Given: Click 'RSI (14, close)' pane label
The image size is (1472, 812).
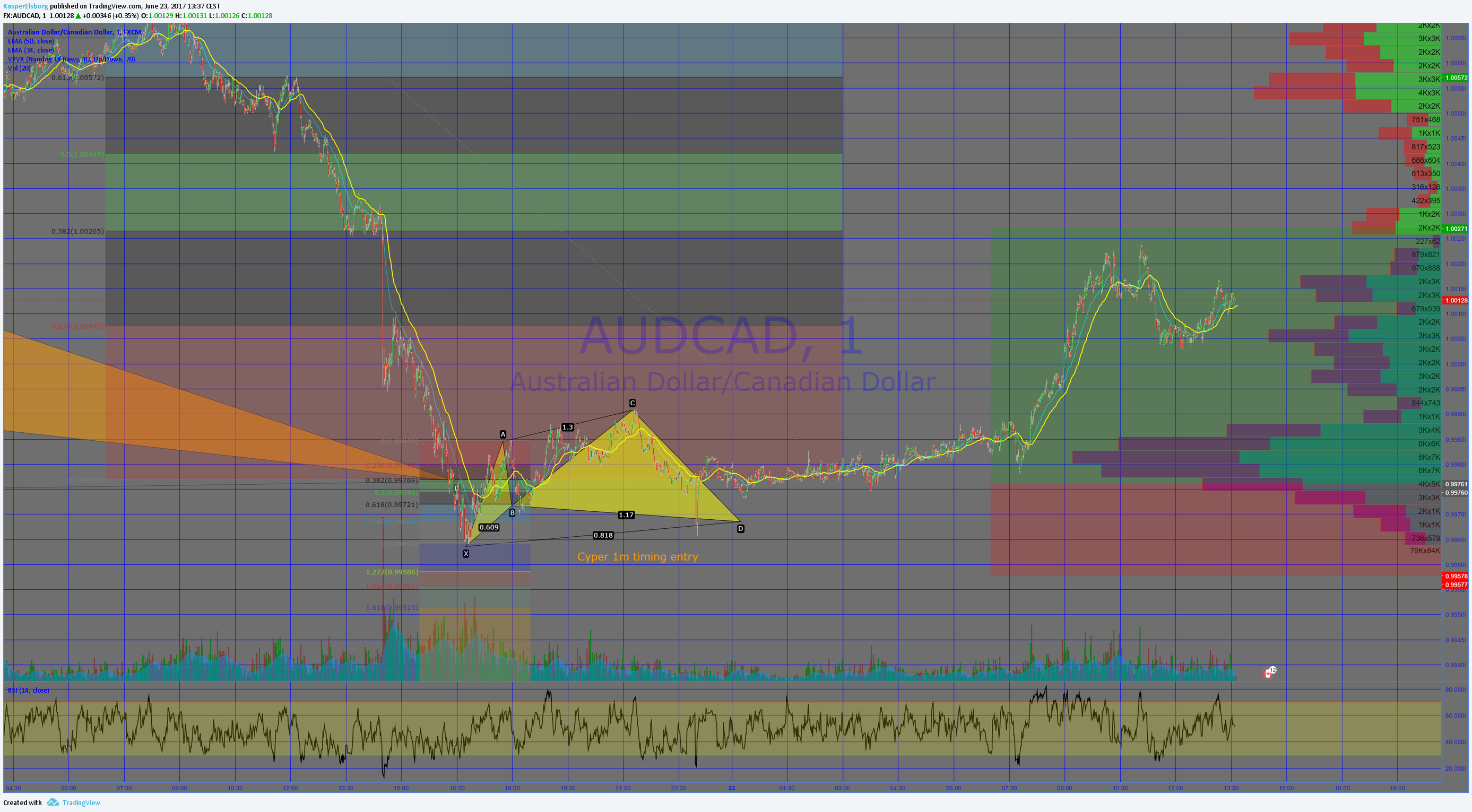Looking at the screenshot, I should 29,691.
